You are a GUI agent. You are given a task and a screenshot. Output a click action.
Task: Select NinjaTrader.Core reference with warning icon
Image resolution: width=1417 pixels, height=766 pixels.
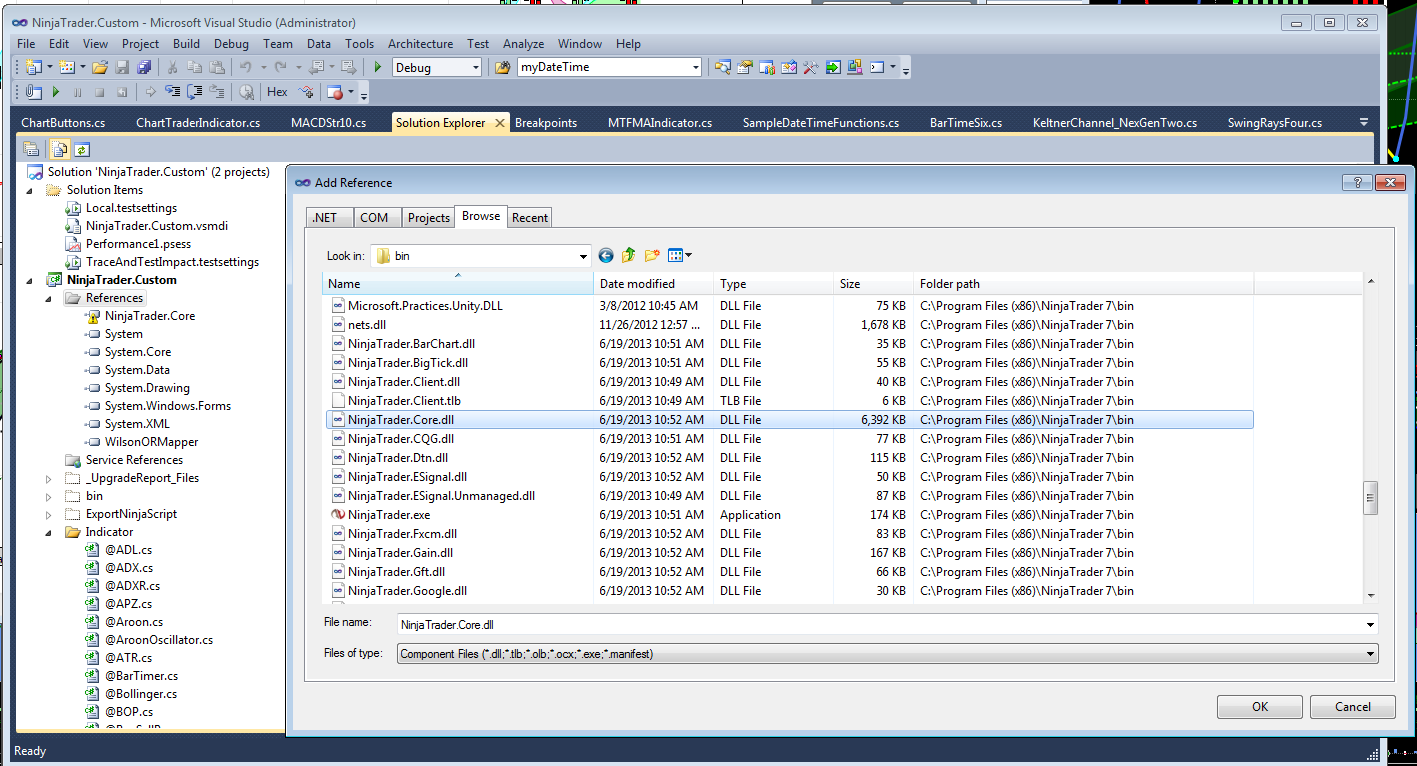pos(149,316)
